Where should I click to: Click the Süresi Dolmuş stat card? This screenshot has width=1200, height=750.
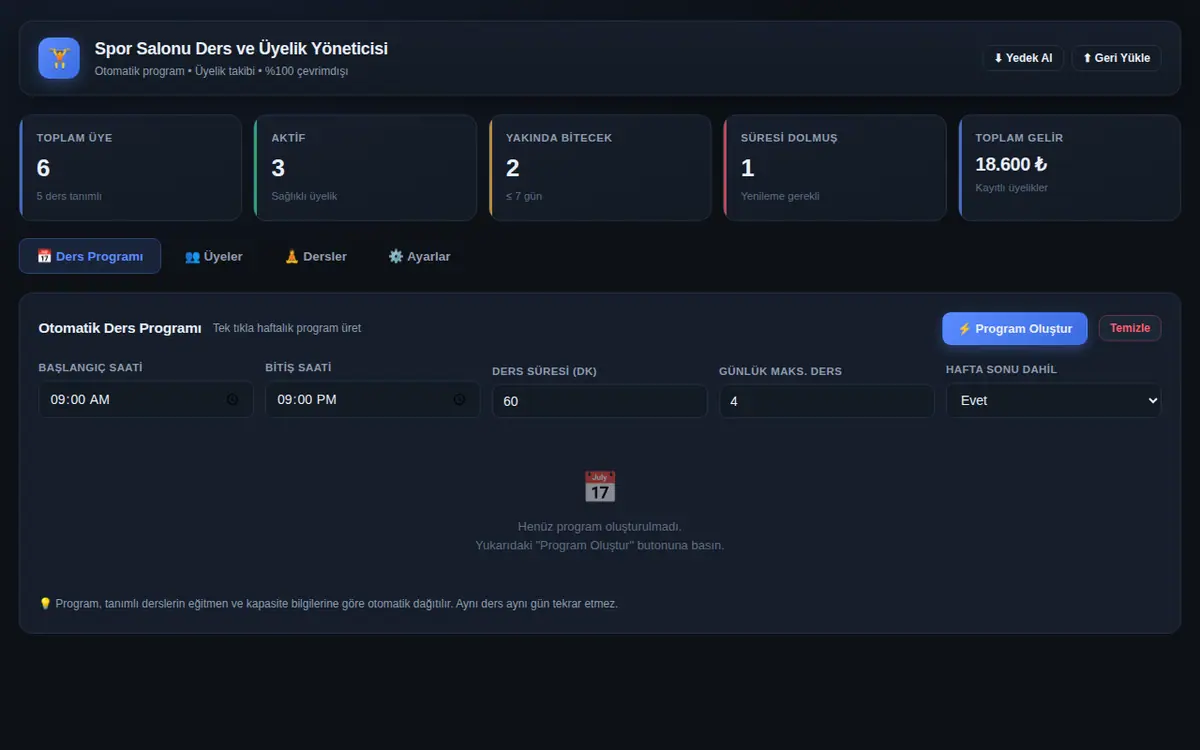click(x=835, y=167)
